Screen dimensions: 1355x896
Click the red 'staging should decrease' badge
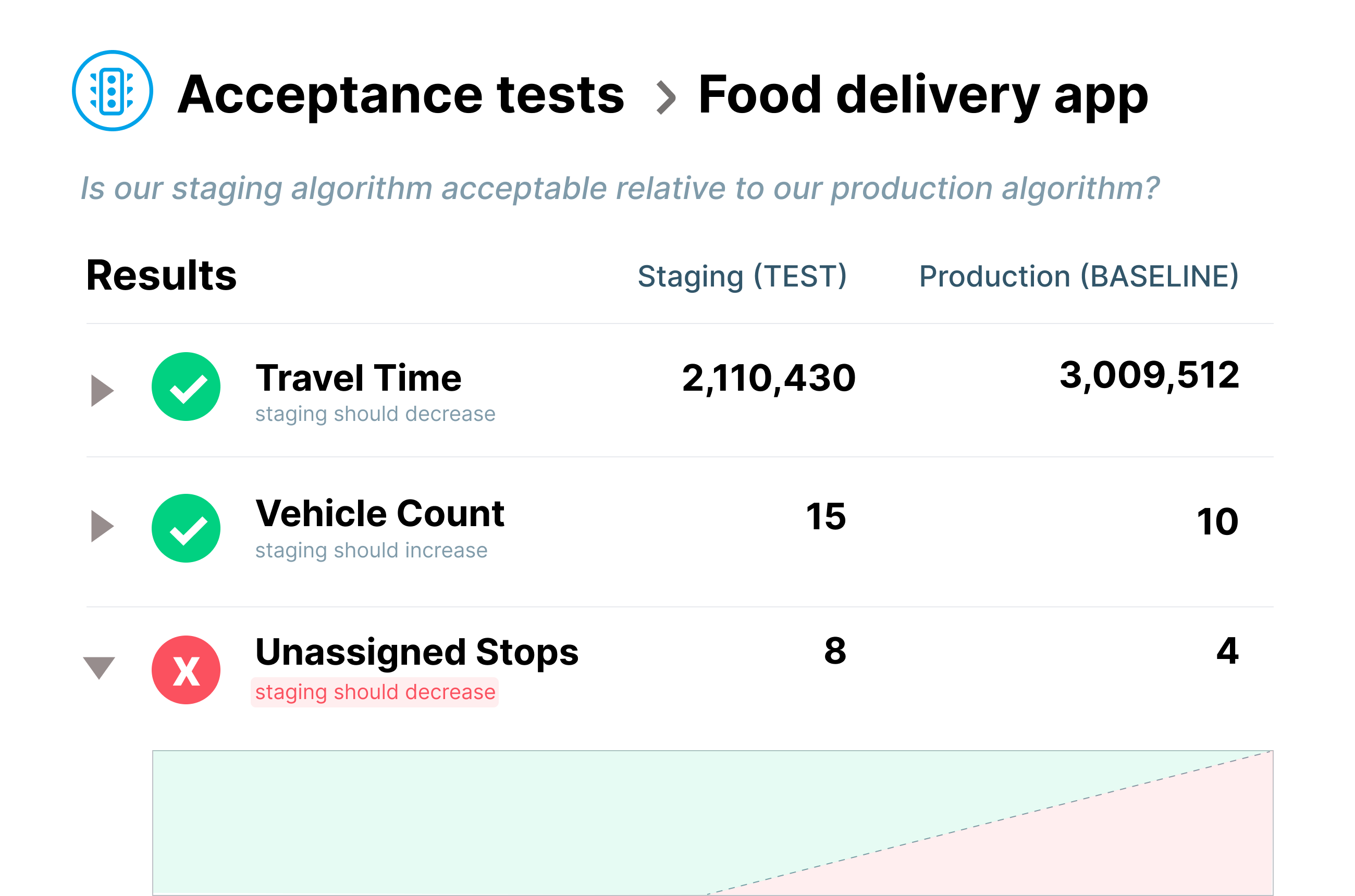coord(375,692)
